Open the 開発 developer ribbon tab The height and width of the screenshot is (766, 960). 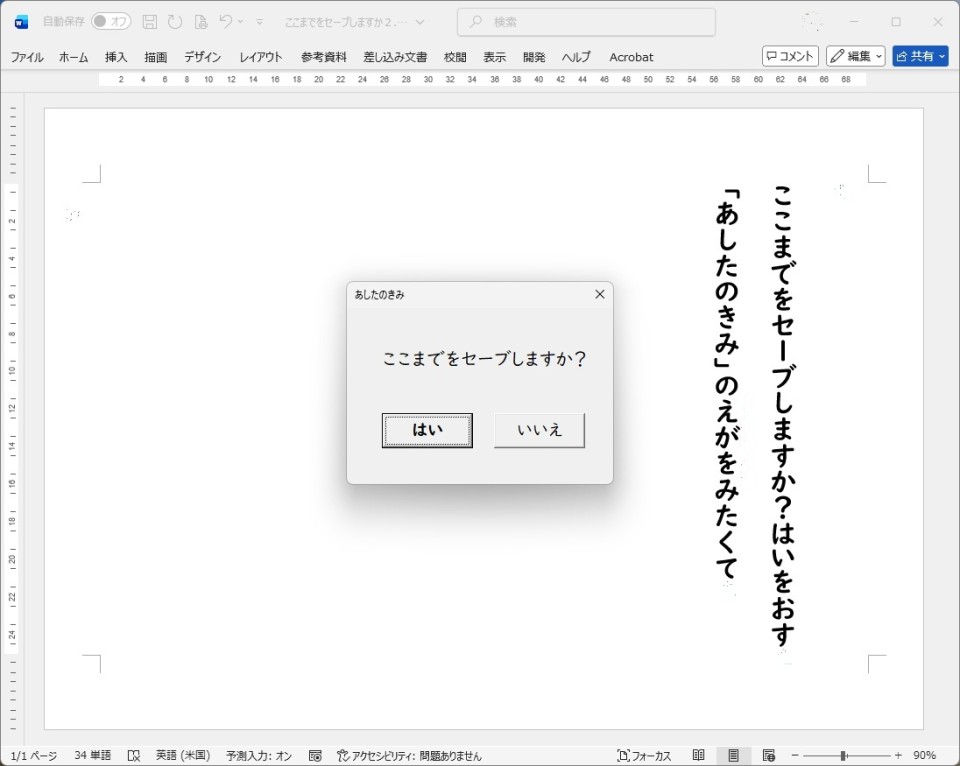point(534,57)
